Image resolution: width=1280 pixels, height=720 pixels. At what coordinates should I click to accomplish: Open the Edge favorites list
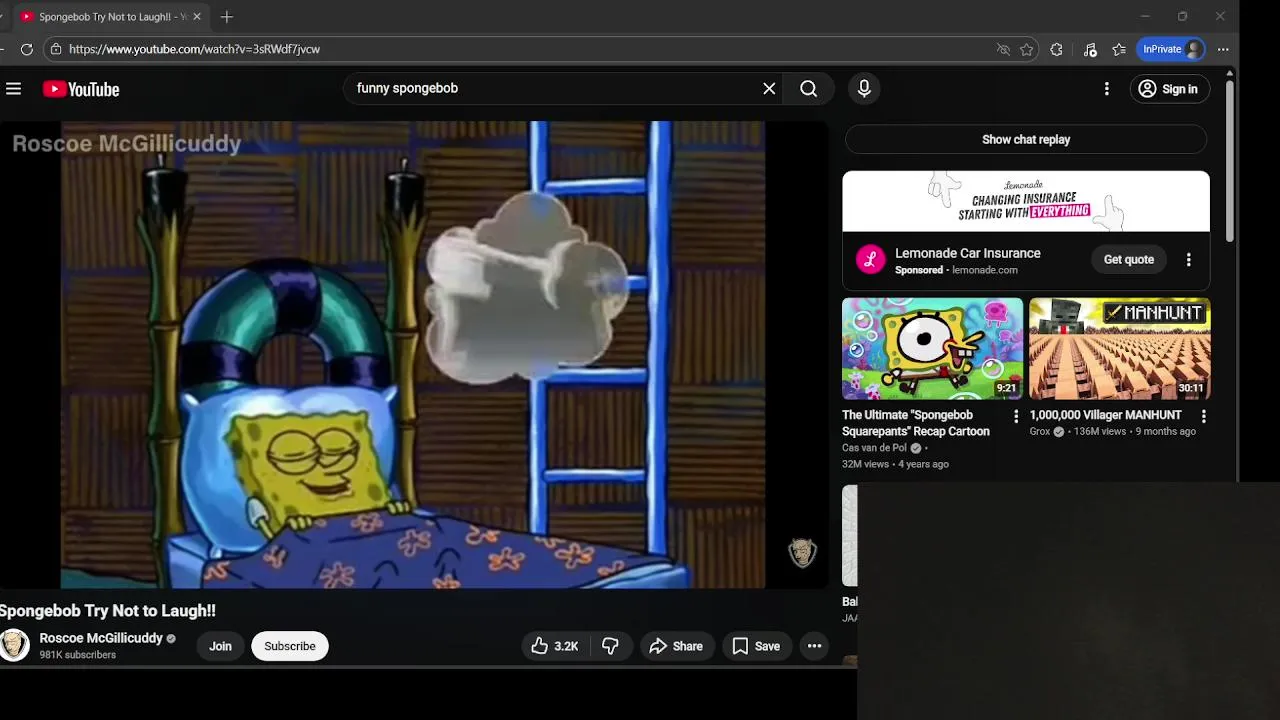(x=1119, y=49)
